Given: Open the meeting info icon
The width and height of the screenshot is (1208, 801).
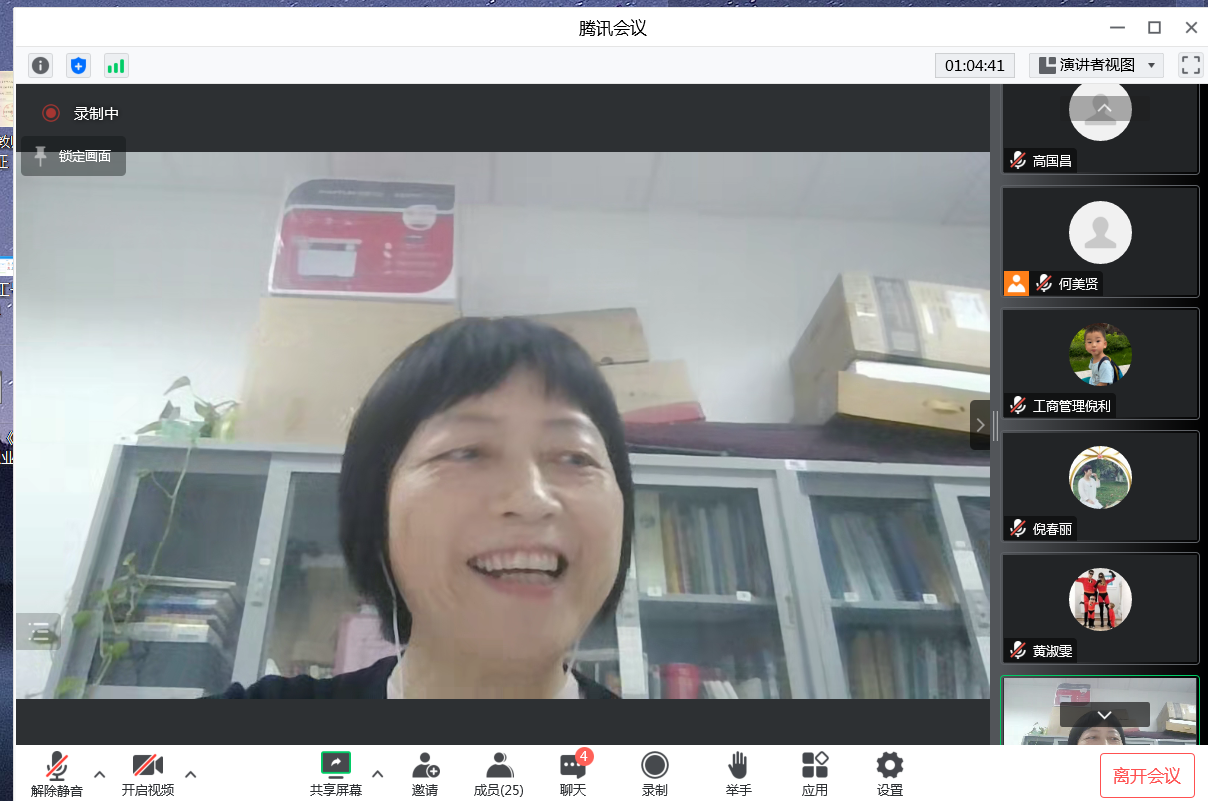Looking at the screenshot, I should click(40, 66).
